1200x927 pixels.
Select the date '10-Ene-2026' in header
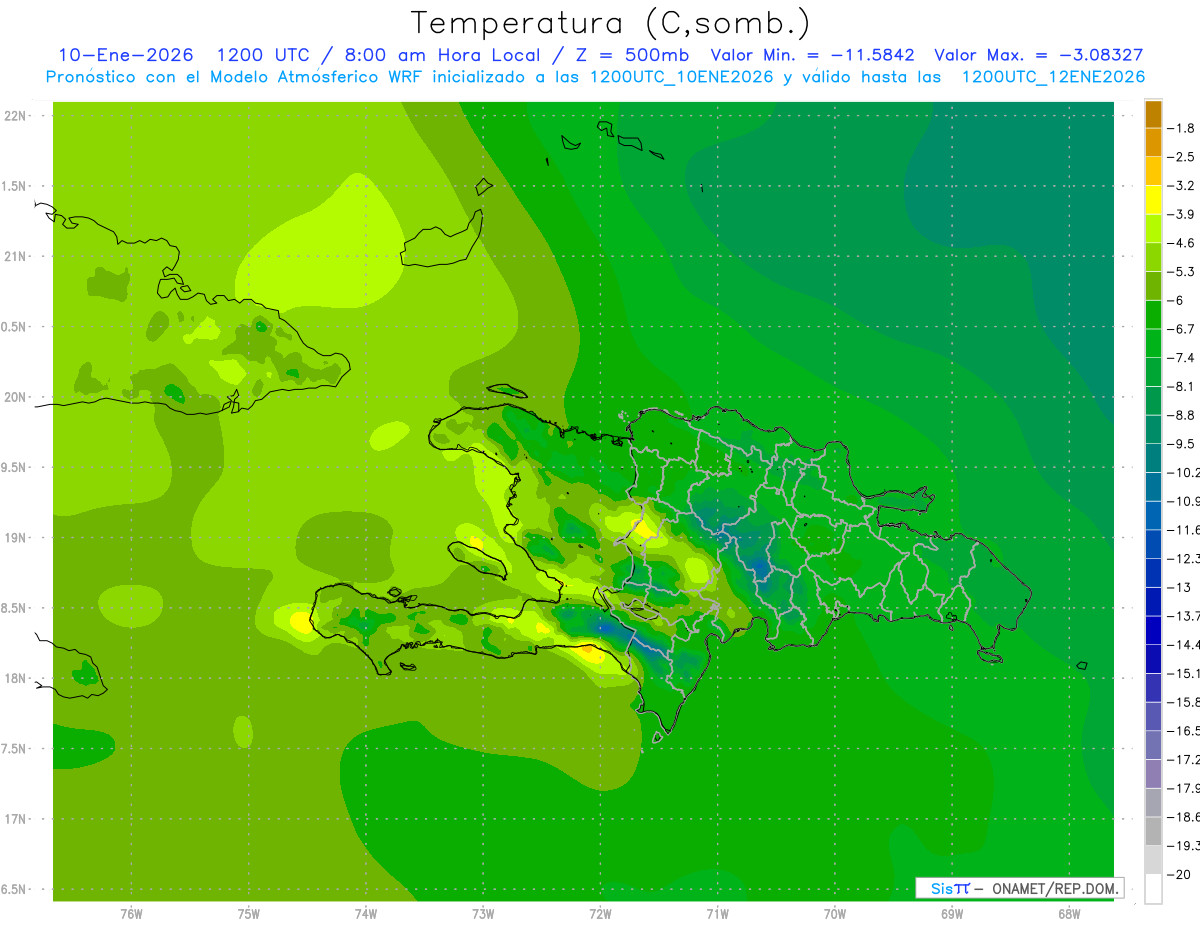click(x=125, y=55)
